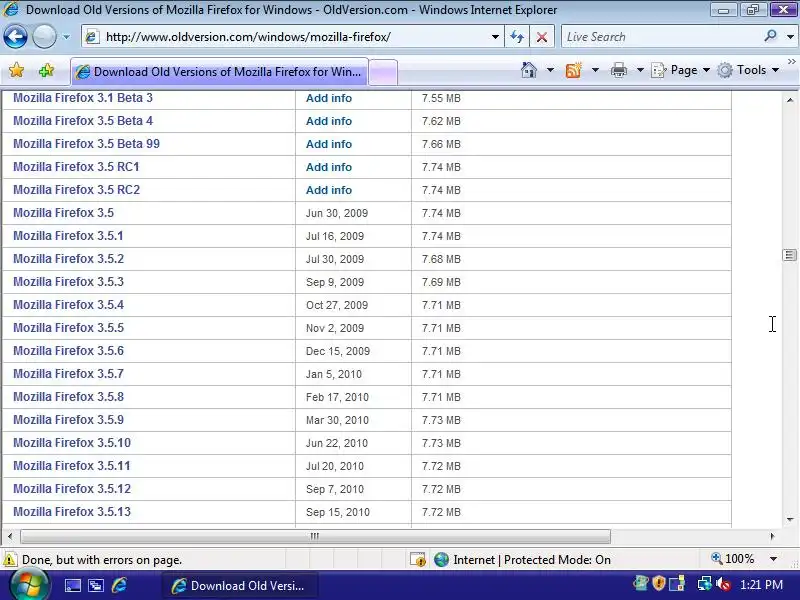Click Add info for Firefox 3.5 RC2
The width and height of the screenshot is (800, 600).
click(x=329, y=190)
